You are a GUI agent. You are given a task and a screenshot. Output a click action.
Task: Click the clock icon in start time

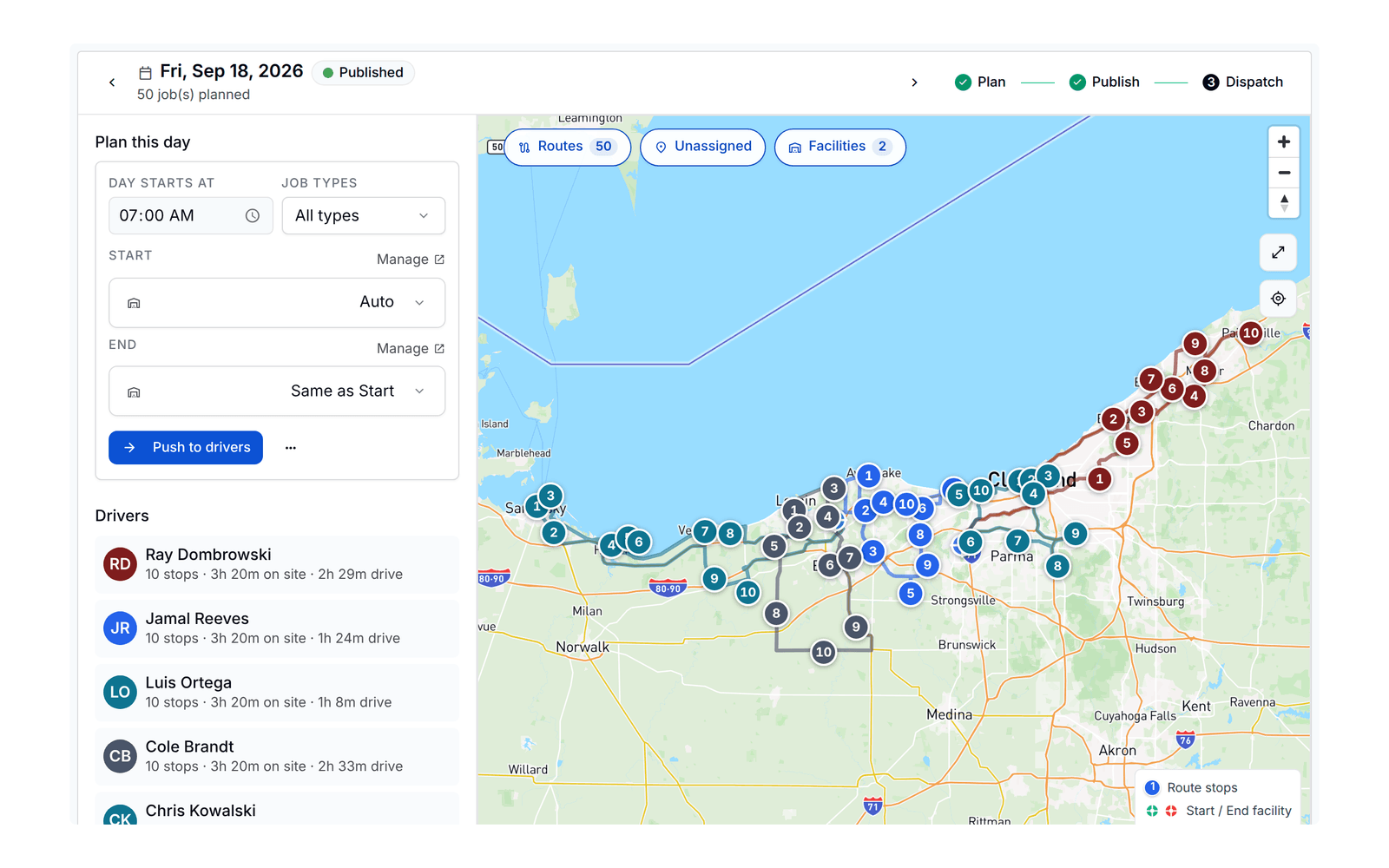click(253, 216)
